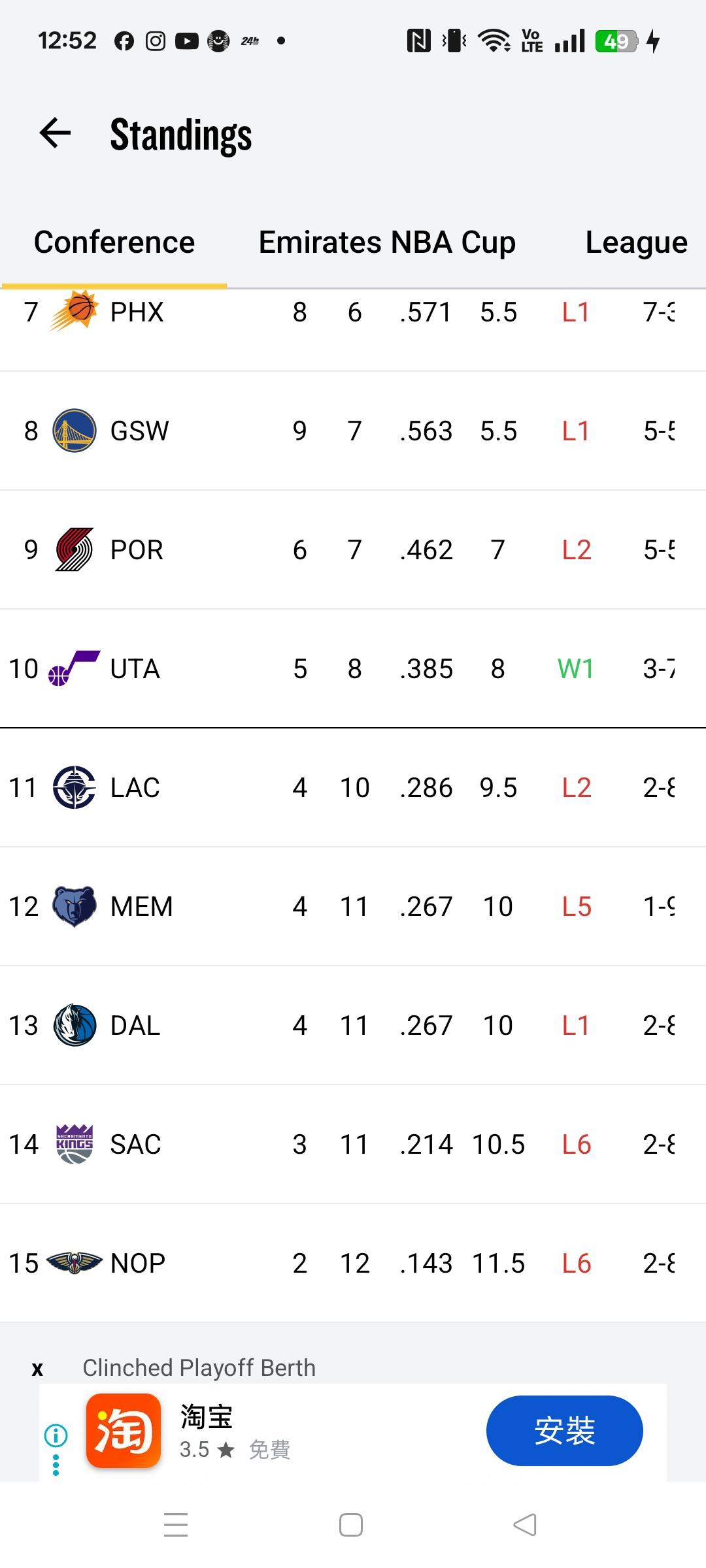The image size is (706, 1568).
Task: Switch to the Conference tab
Action: coord(114,242)
